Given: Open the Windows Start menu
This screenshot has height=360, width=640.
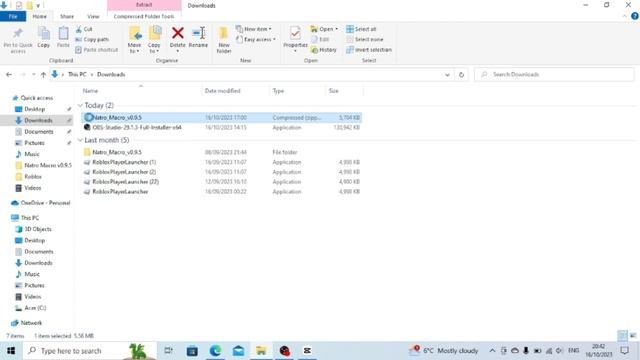Looking at the screenshot, I should pos(11,351).
